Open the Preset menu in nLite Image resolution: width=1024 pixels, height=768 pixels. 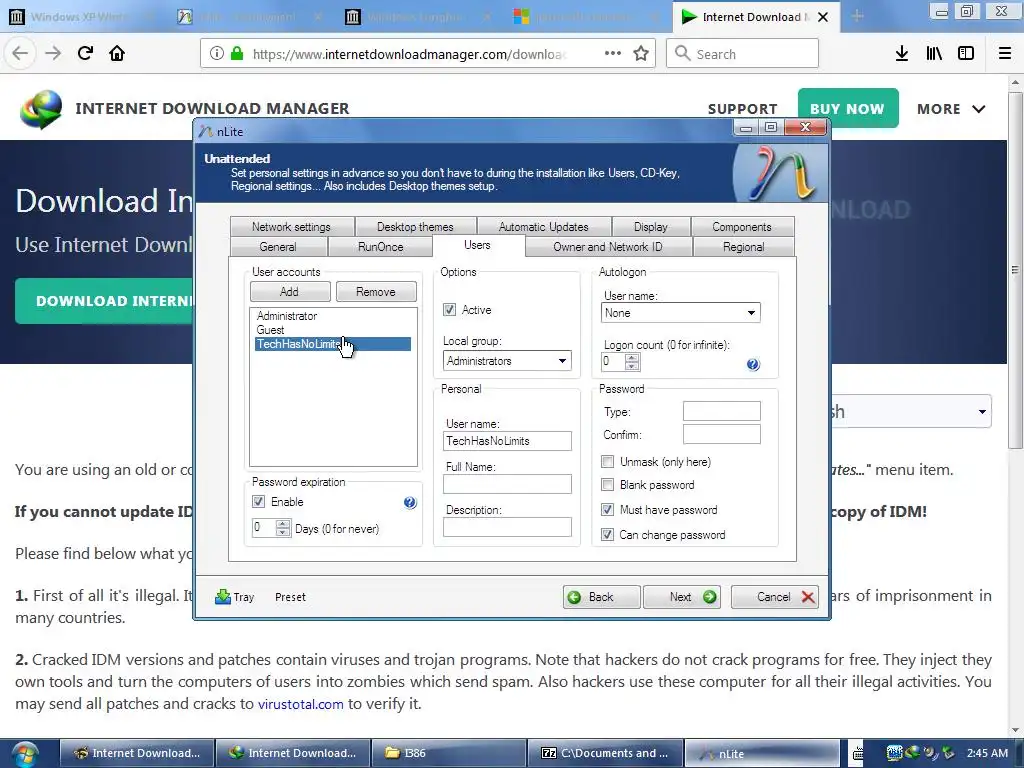290,597
